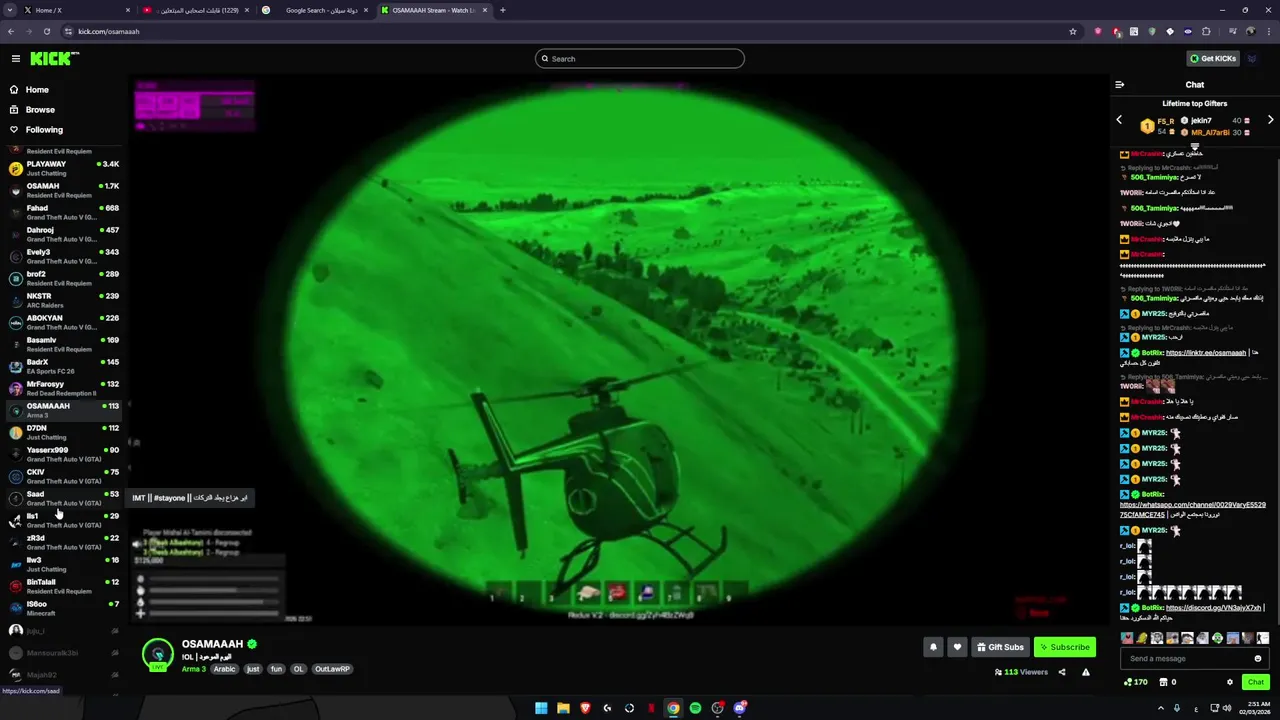Open the emoji picker in message box
The height and width of the screenshot is (720, 1280).
pyautogui.click(x=1258, y=658)
